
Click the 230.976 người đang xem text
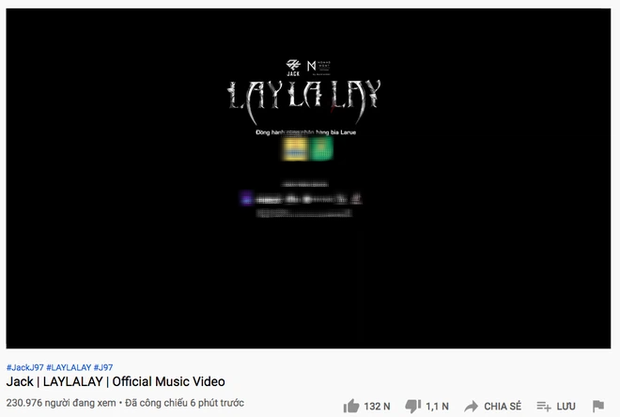pos(61,403)
